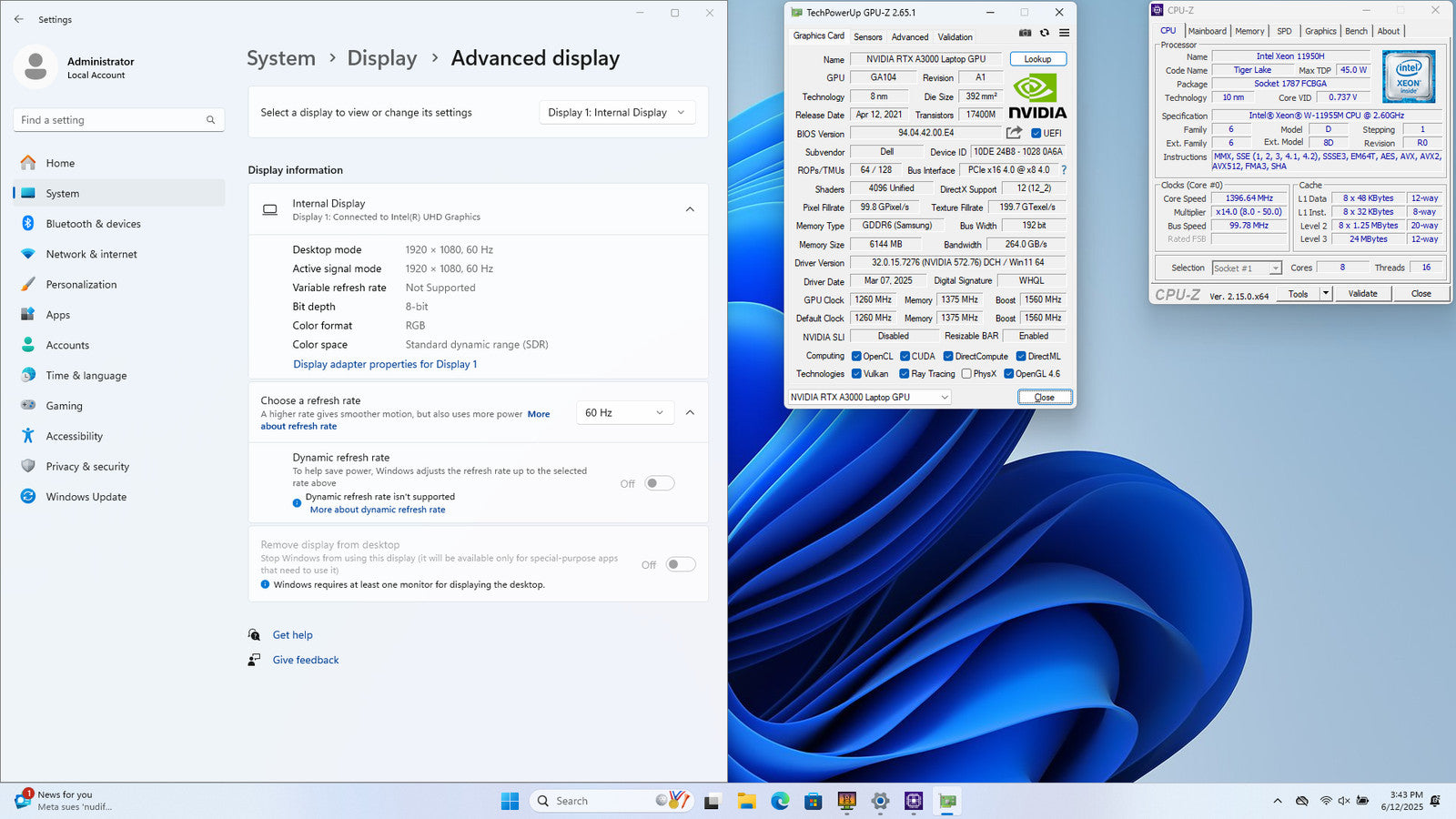
Task: Toggle the OpenCL checkbox
Action: point(856,356)
